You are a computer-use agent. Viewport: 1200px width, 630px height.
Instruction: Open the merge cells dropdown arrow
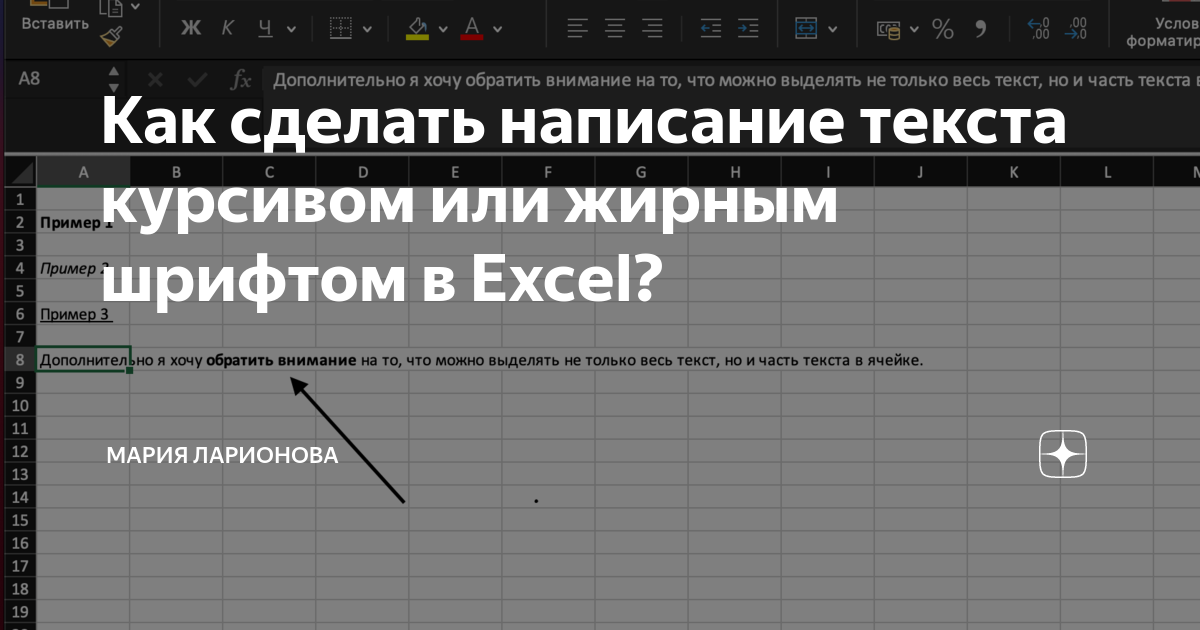pos(834,29)
